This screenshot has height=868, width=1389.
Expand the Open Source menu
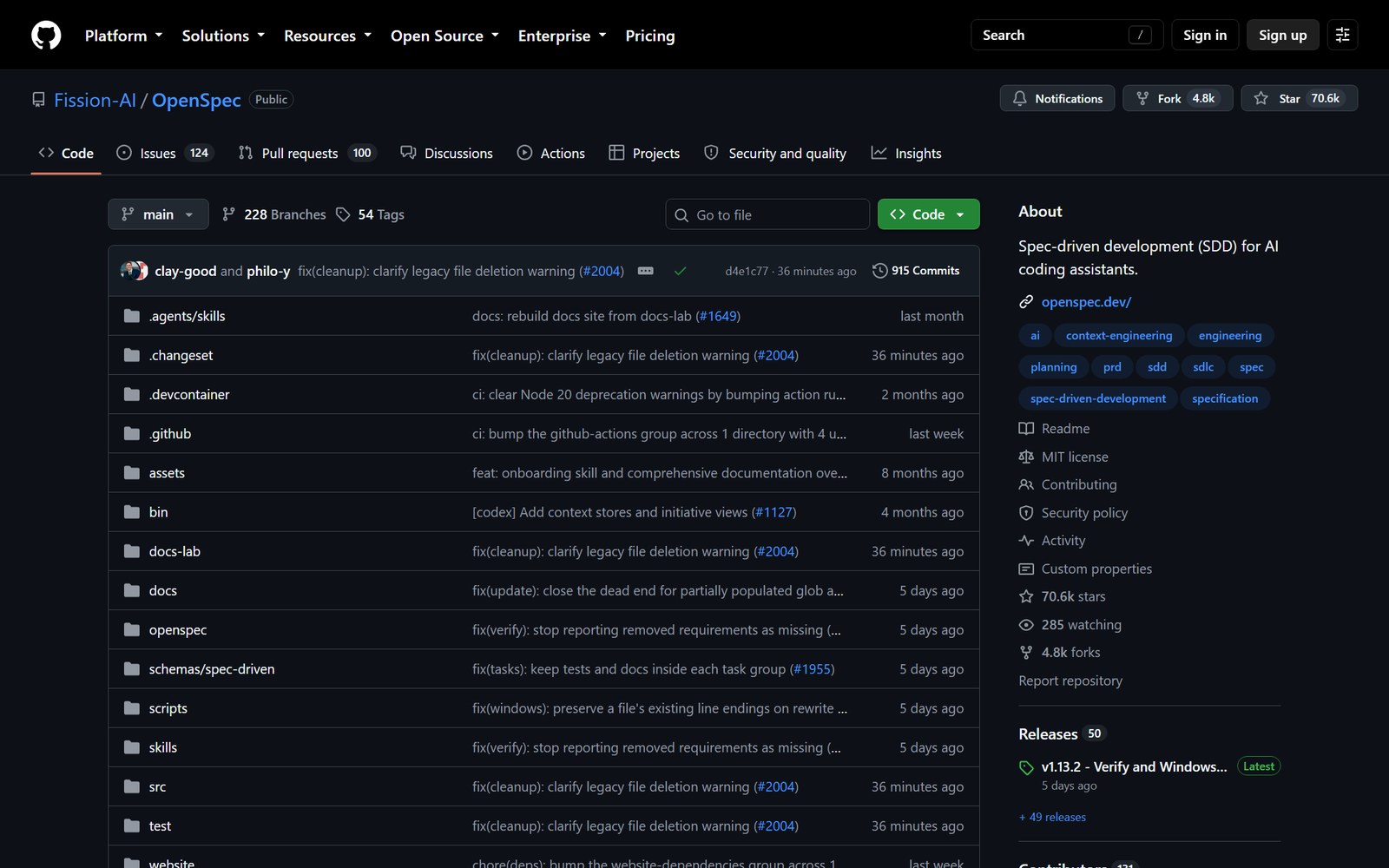444,36
